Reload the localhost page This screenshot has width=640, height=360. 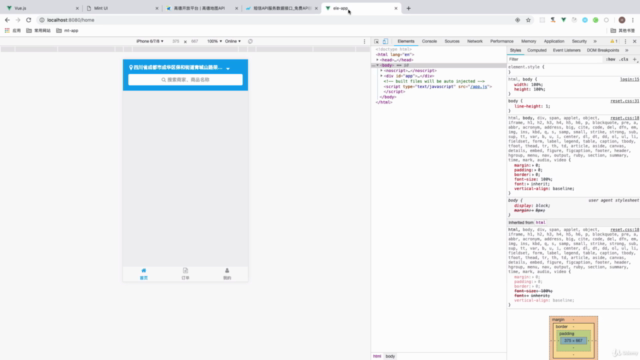click(x=29, y=20)
